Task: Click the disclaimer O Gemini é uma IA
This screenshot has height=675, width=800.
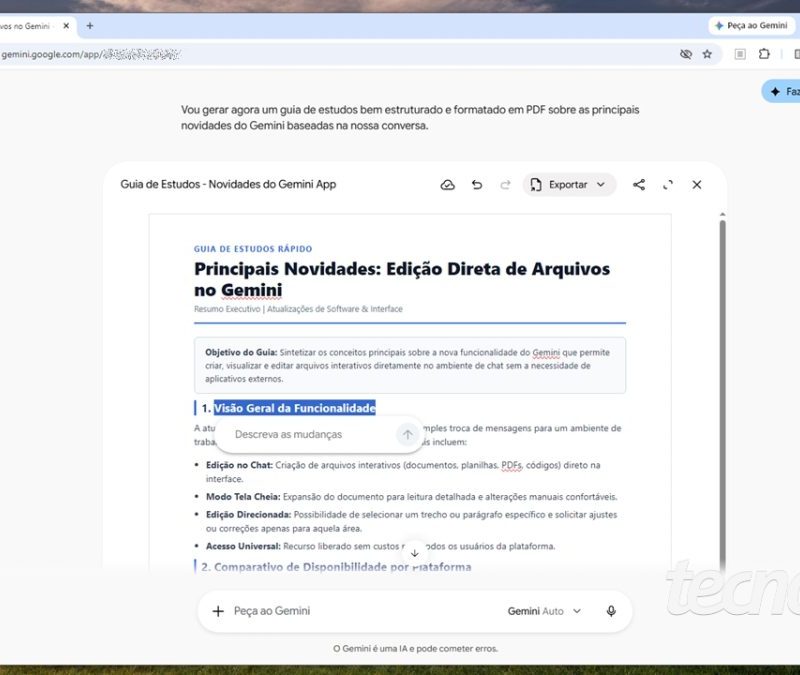Action: (415, 648)
